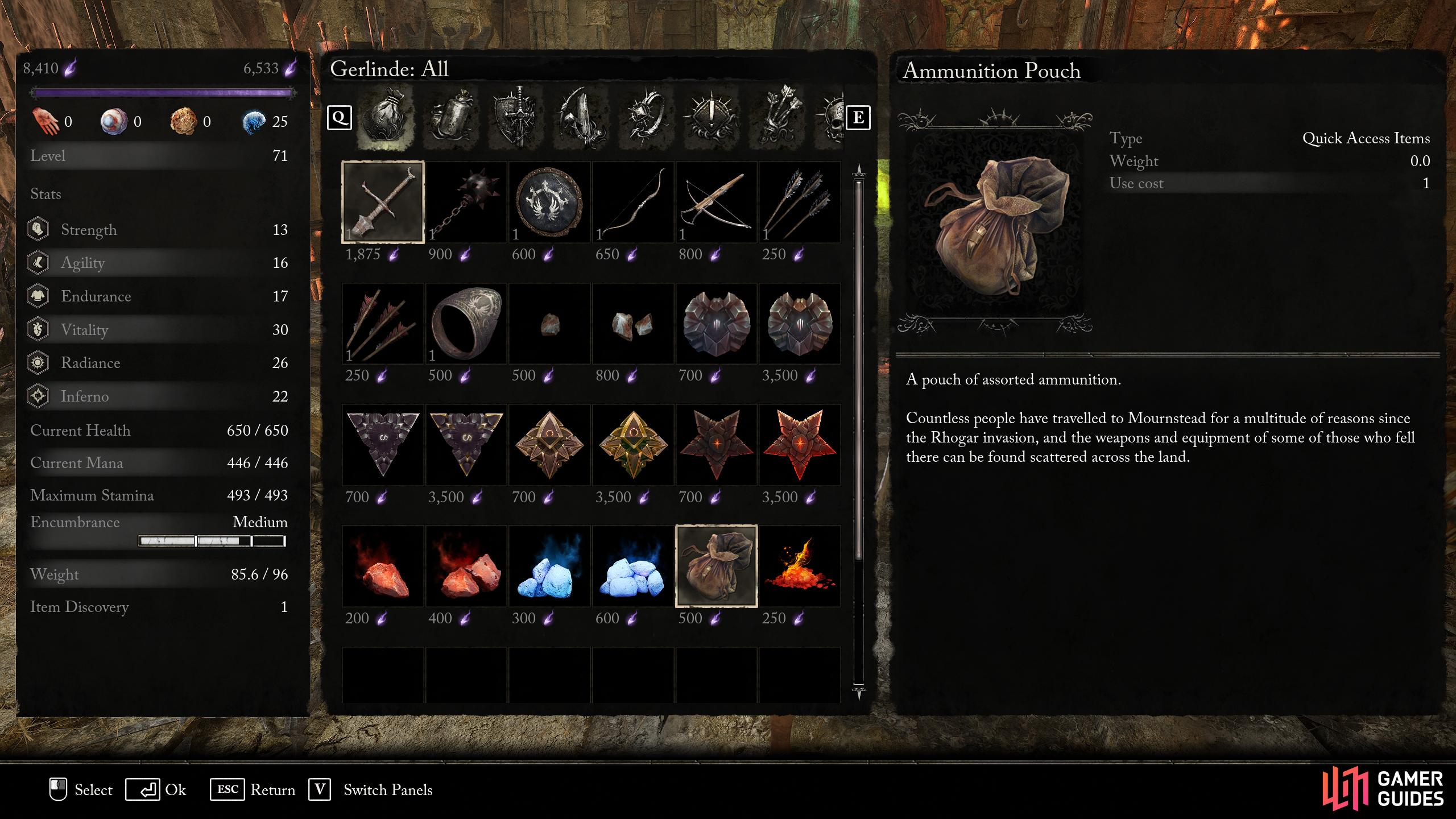Click the Q previous category button
This screenshot has height=819, width=1456.
(x=340, y=118)
